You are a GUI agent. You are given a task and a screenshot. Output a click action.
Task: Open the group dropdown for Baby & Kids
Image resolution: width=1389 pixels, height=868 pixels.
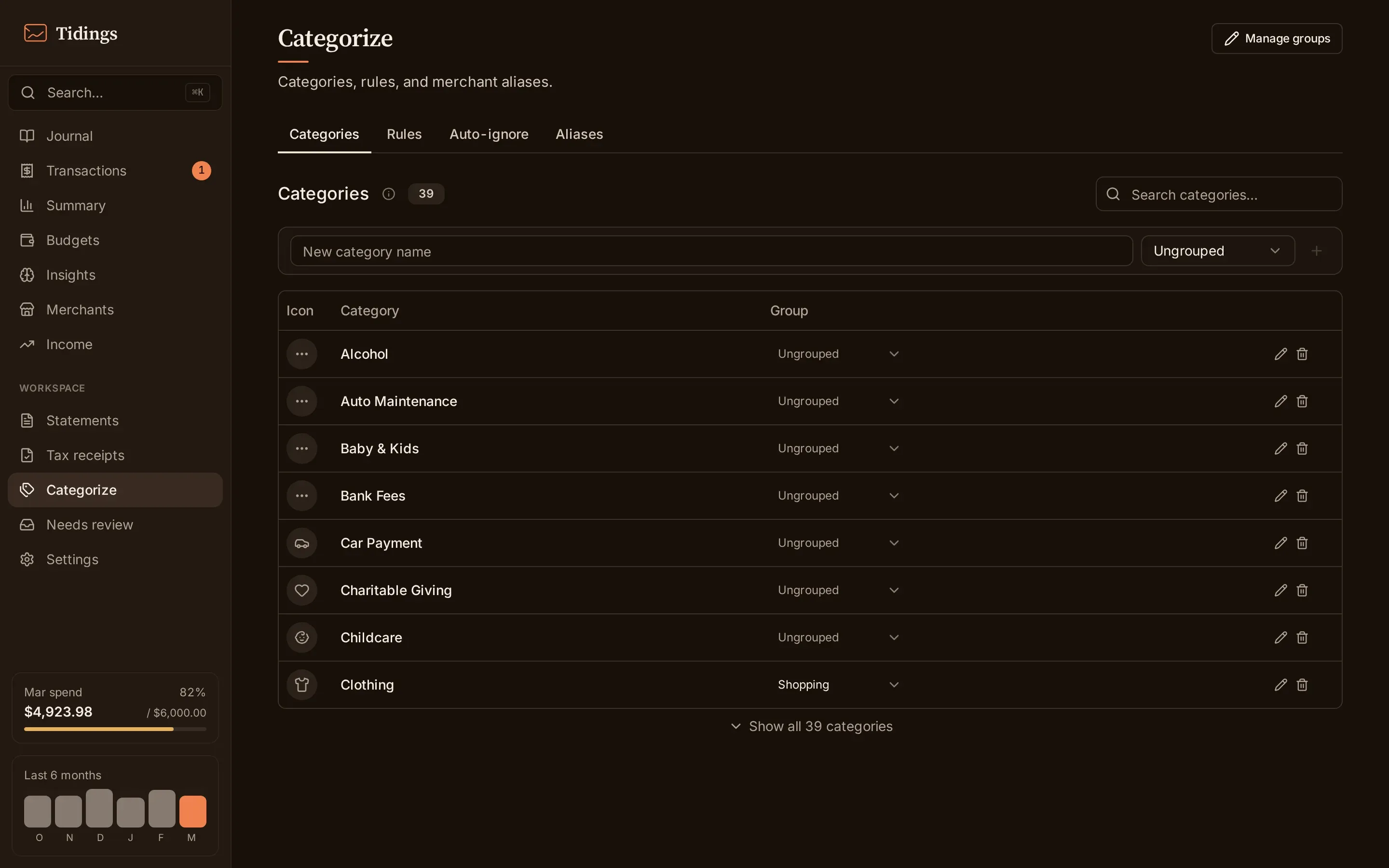tap(839, 448)
